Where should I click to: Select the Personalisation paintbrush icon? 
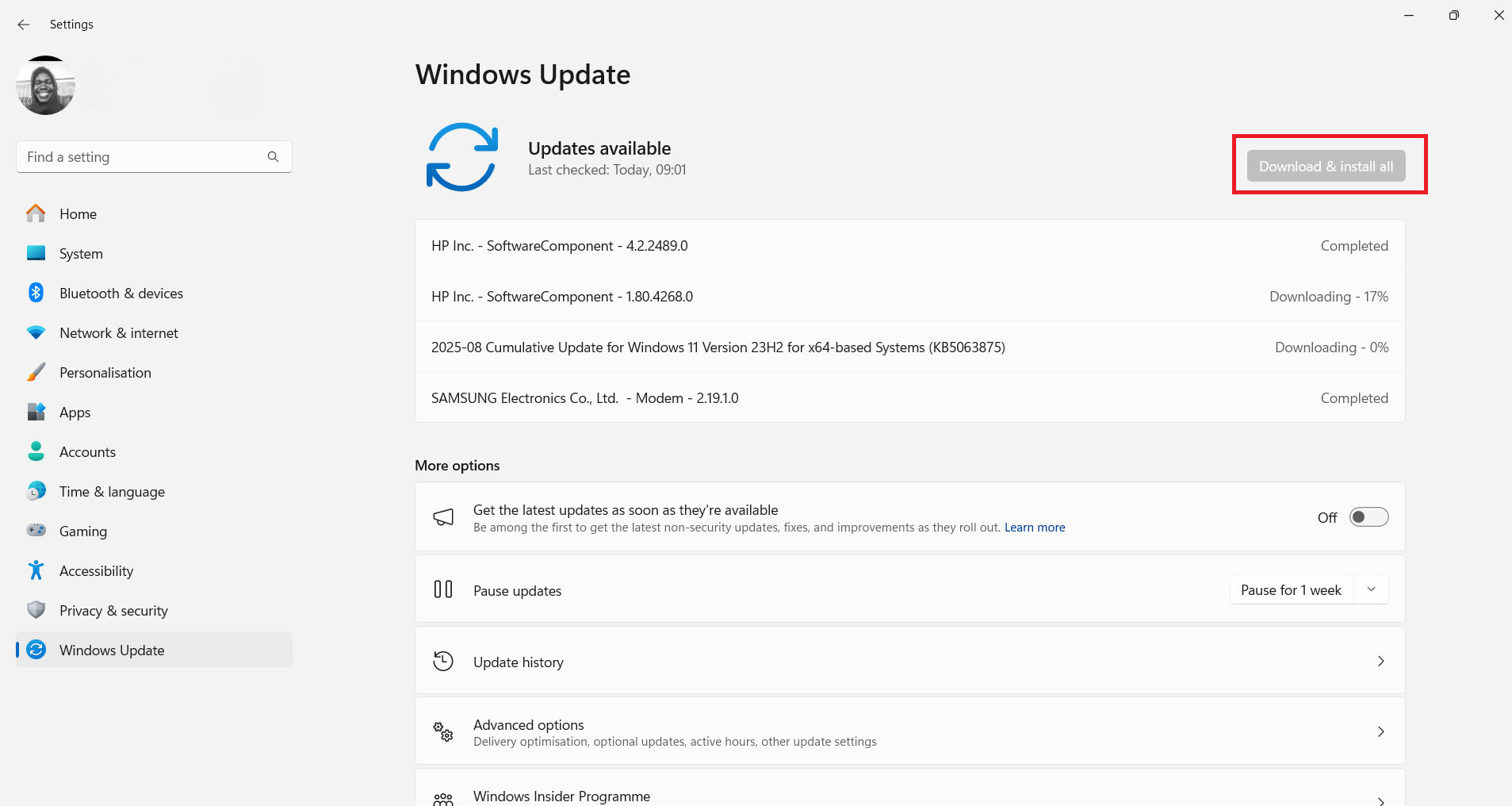pos(36,372)
